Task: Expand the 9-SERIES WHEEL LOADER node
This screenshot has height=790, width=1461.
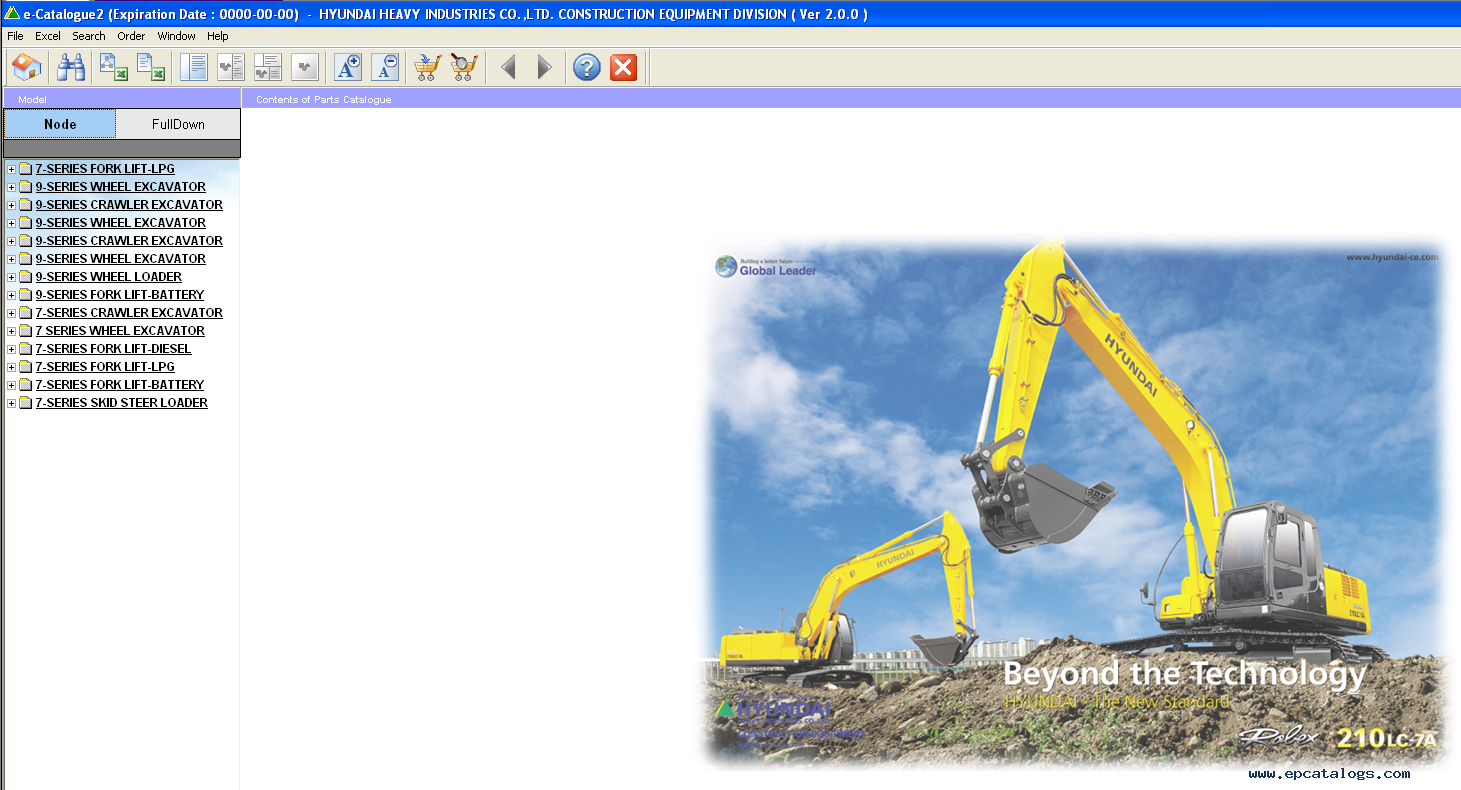Action: pyautogui.click(x=12, y=277)
